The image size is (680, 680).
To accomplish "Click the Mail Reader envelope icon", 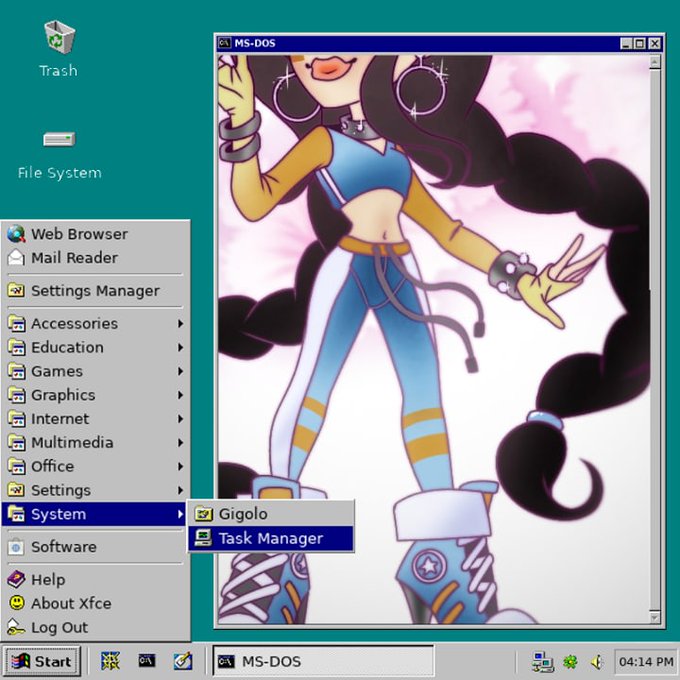I will point(16,258).
